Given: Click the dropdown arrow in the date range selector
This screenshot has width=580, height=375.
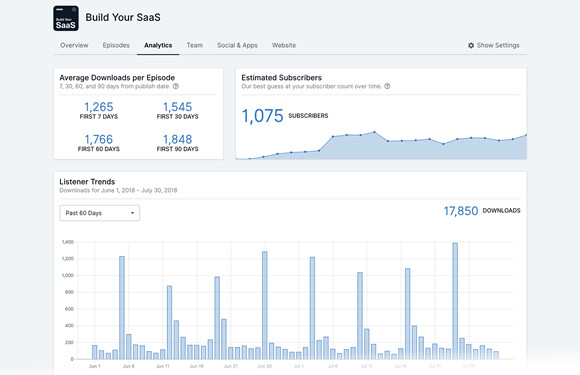Looking at the screenshot, I should click(x=132, y=213).
